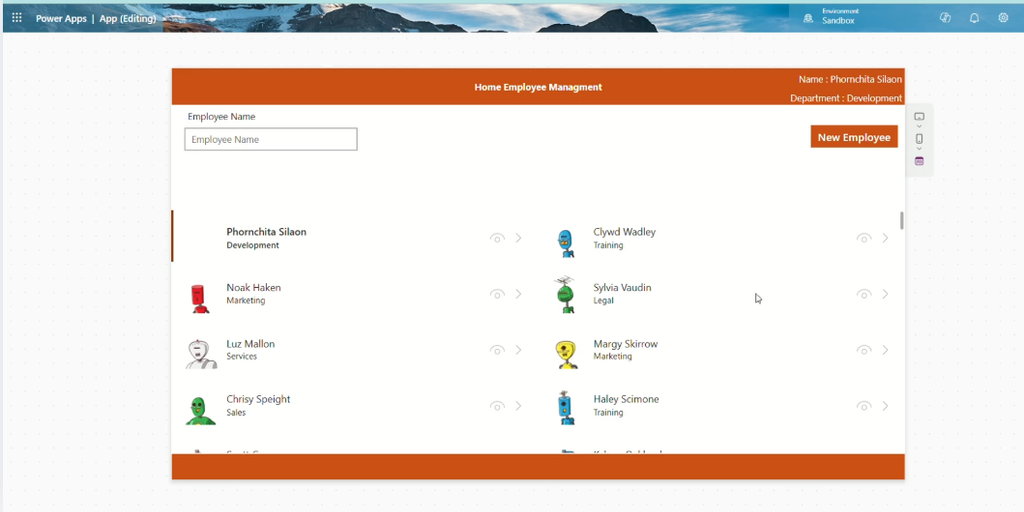This screenshot has width=1024, height=512.
Task: Click the eye icon for Phornchita Silaon
Action: 497,238
